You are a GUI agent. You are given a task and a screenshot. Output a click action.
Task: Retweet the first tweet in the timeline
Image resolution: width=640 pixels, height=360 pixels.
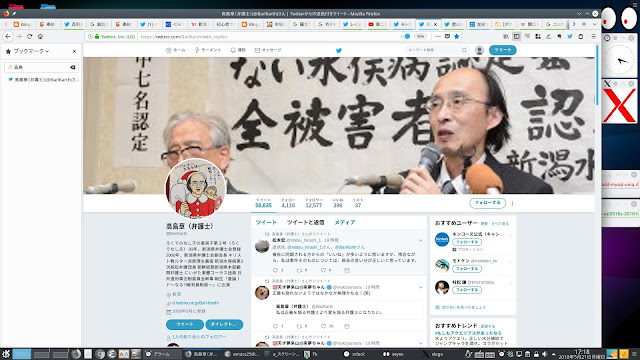300,270
